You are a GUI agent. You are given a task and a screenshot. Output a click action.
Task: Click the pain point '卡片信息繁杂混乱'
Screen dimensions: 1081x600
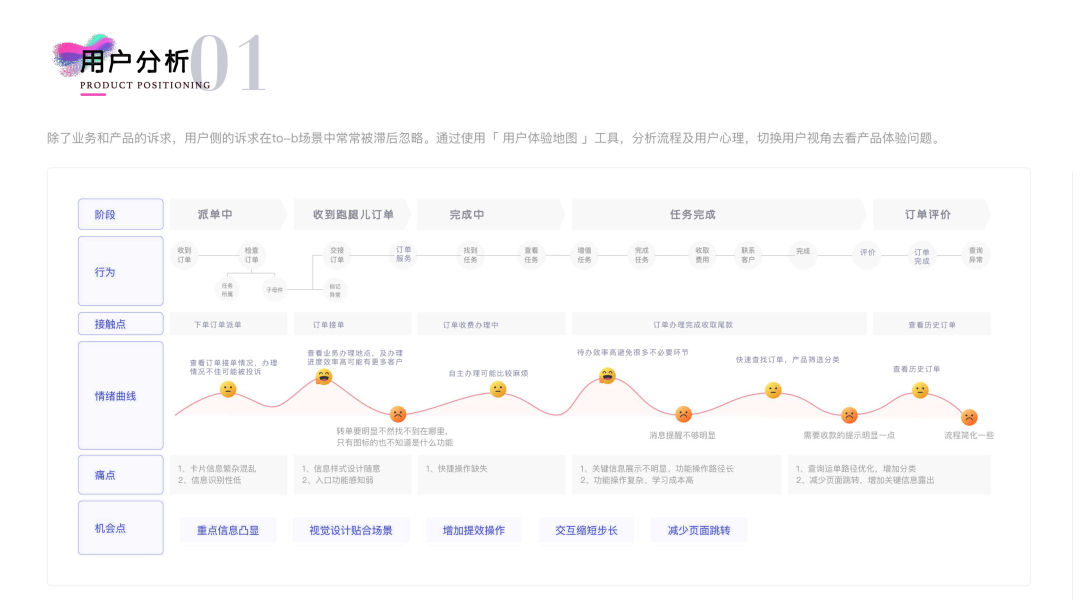tap(217, 468)
